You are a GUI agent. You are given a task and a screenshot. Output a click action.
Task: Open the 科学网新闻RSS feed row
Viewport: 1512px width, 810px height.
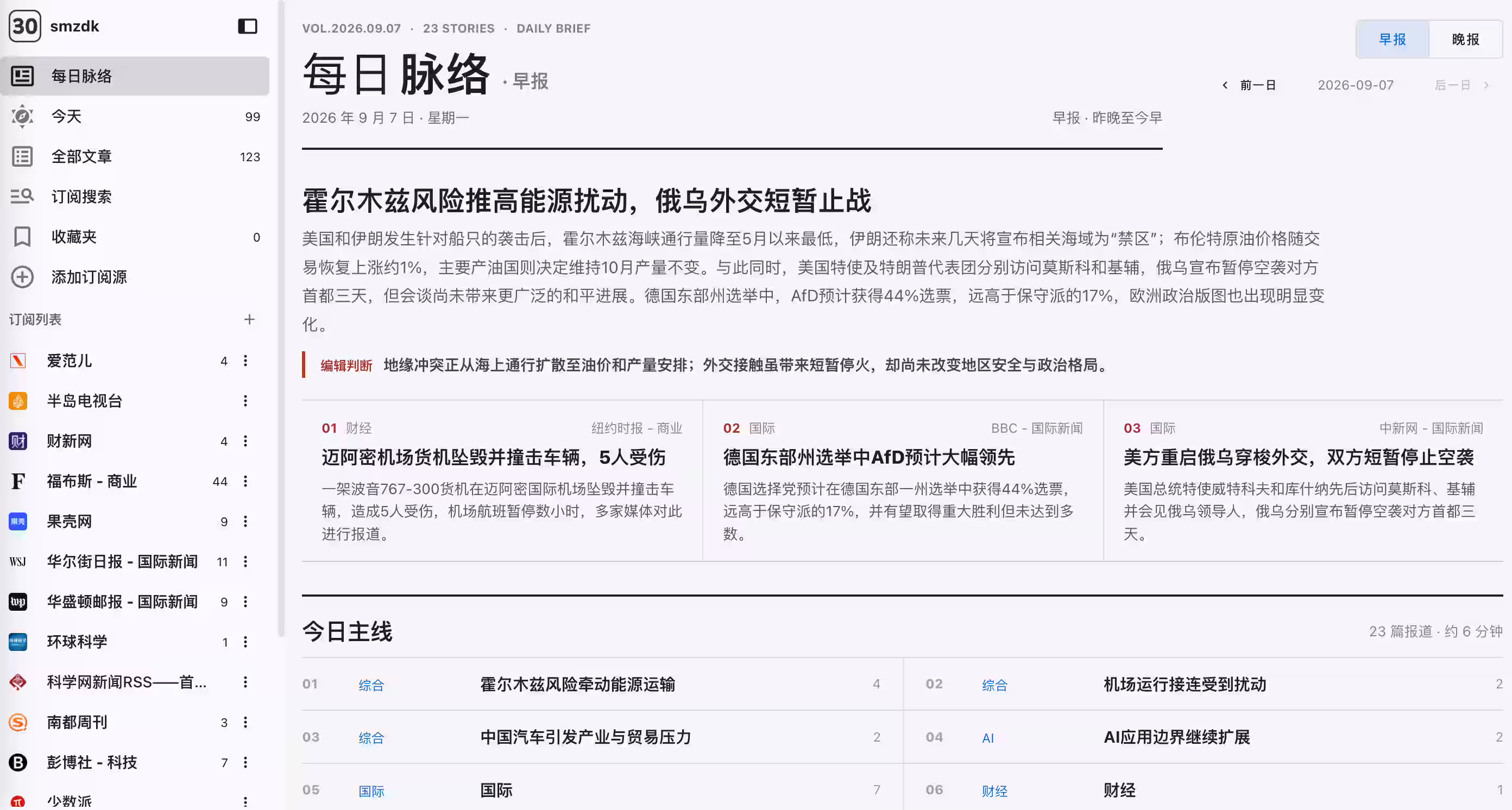[135, 682]
